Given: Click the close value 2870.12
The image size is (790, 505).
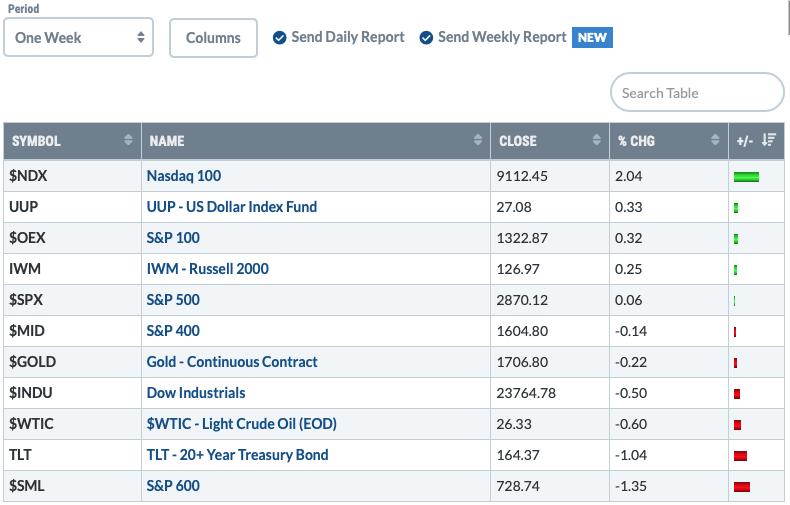Looking at the screenshot, I should point(522,300).
